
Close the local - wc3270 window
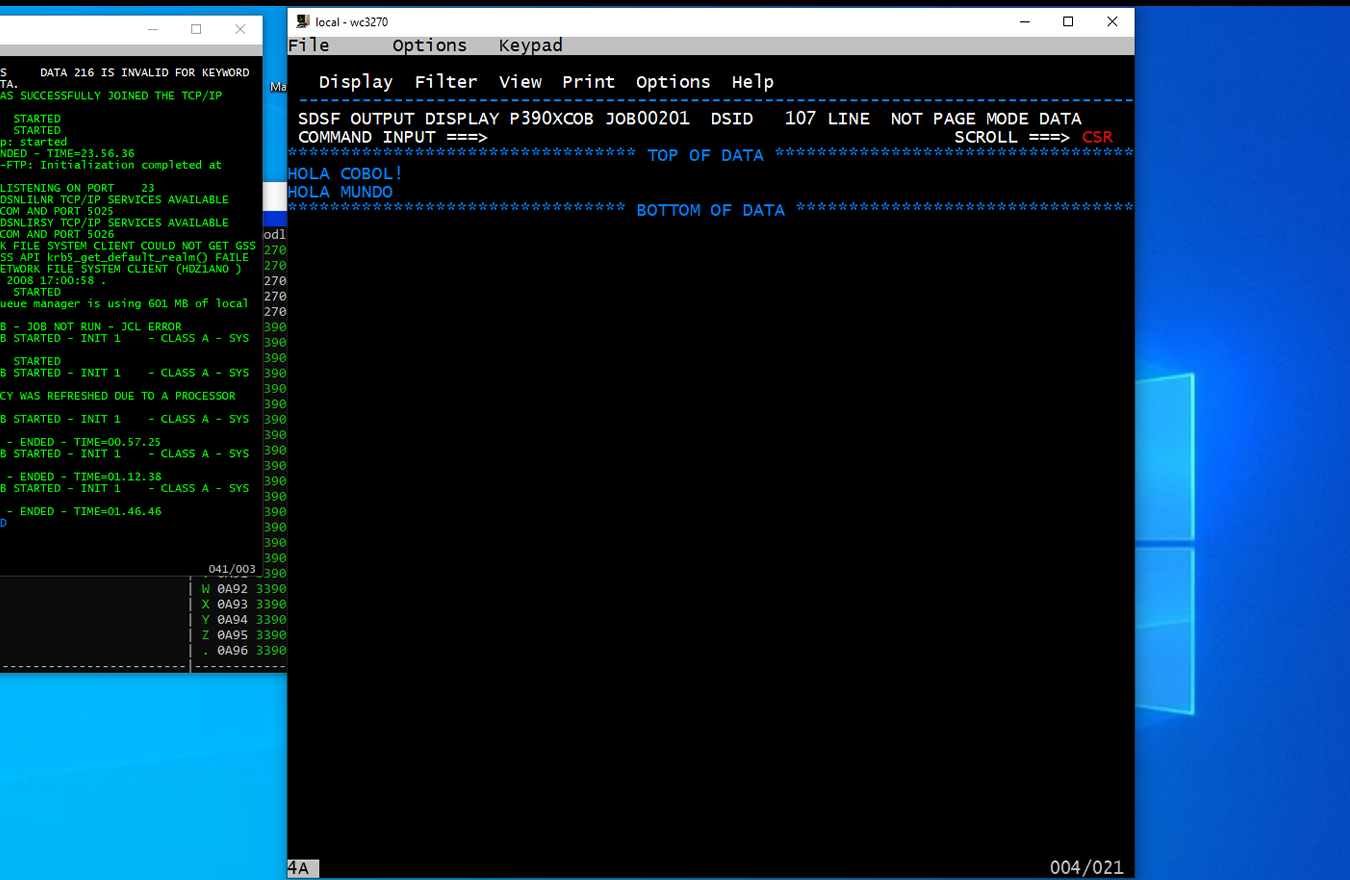click(1112, 22)
